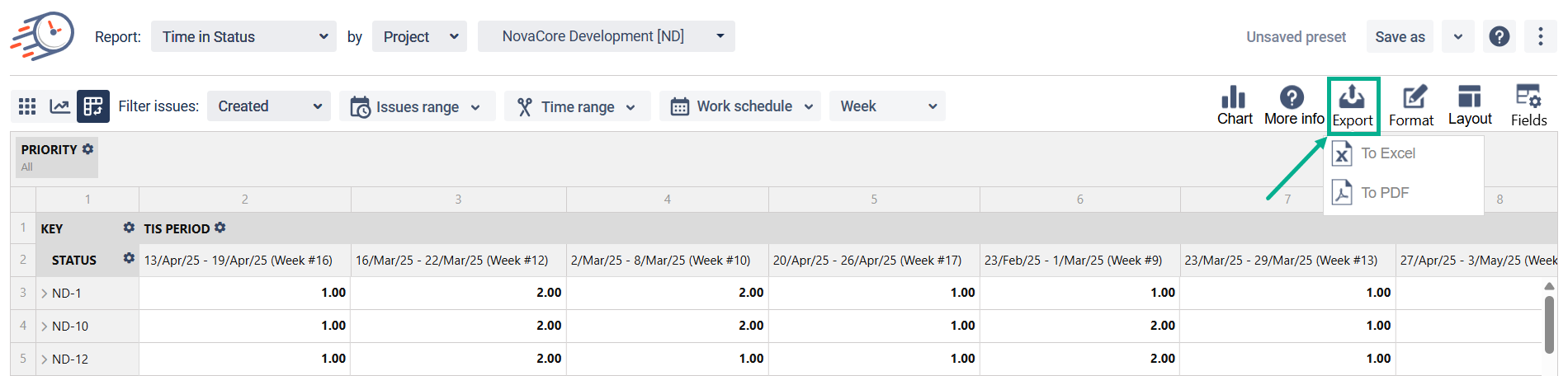Open the Work schedule dropdown

(x=740, y=106)
